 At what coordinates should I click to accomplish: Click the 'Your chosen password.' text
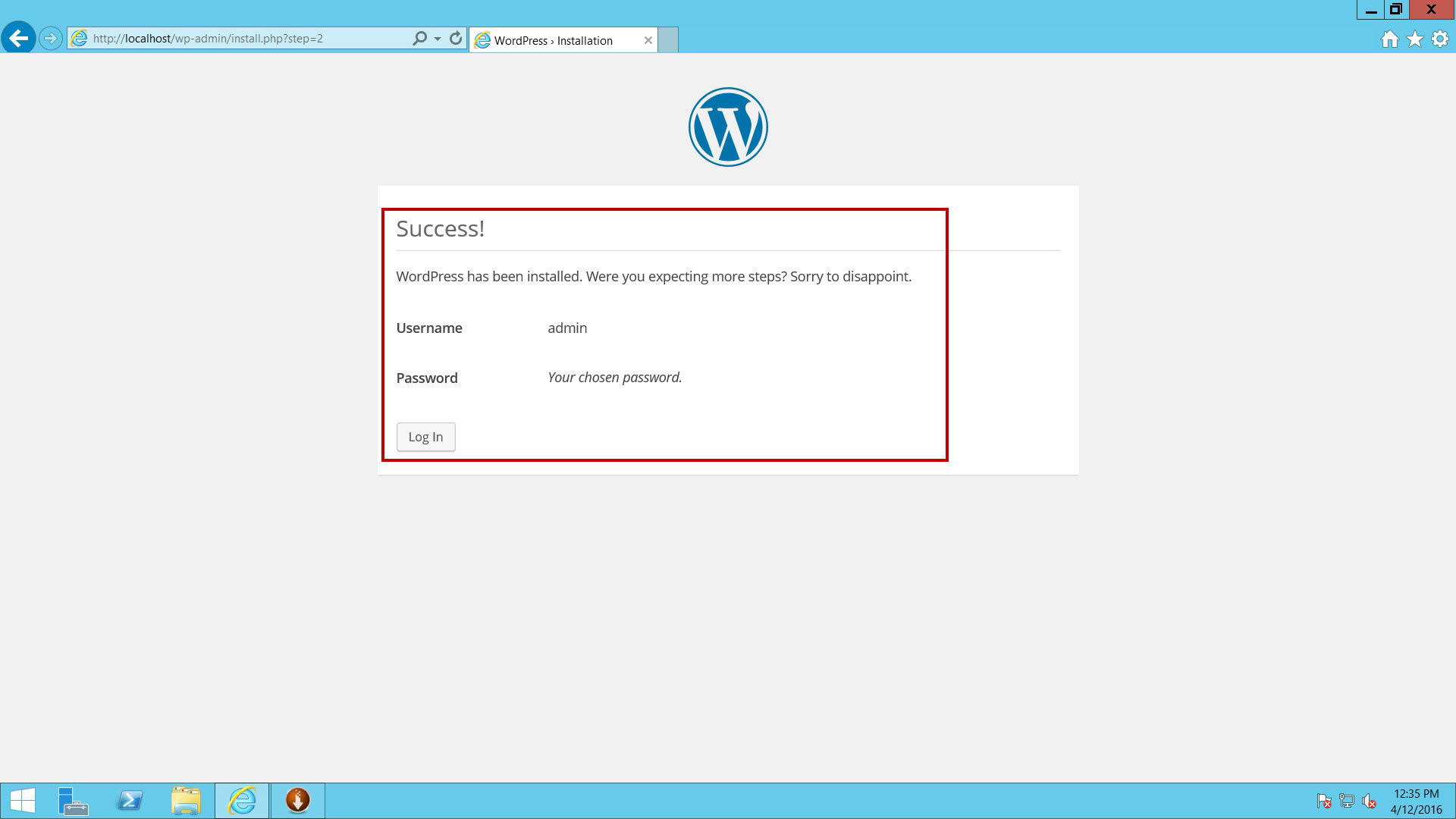click(615, 378)
